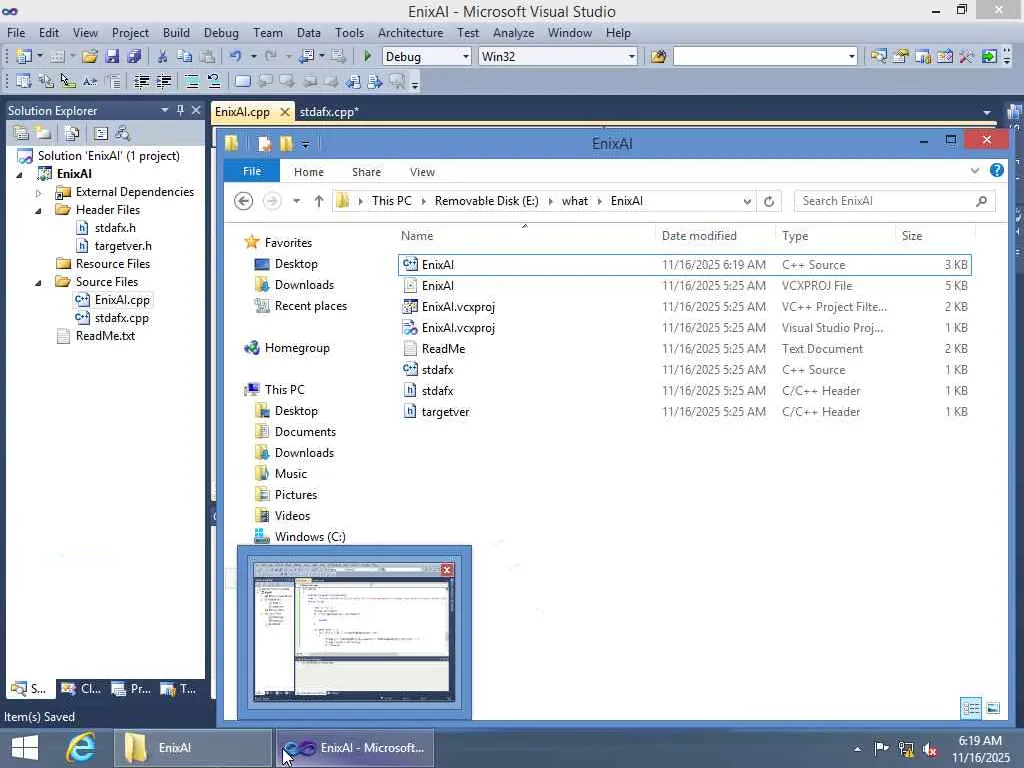Click the View Class Diagram icon in Solution Explorer
1024x768 pixels.
pyautogui.click(x=122, y=133)
